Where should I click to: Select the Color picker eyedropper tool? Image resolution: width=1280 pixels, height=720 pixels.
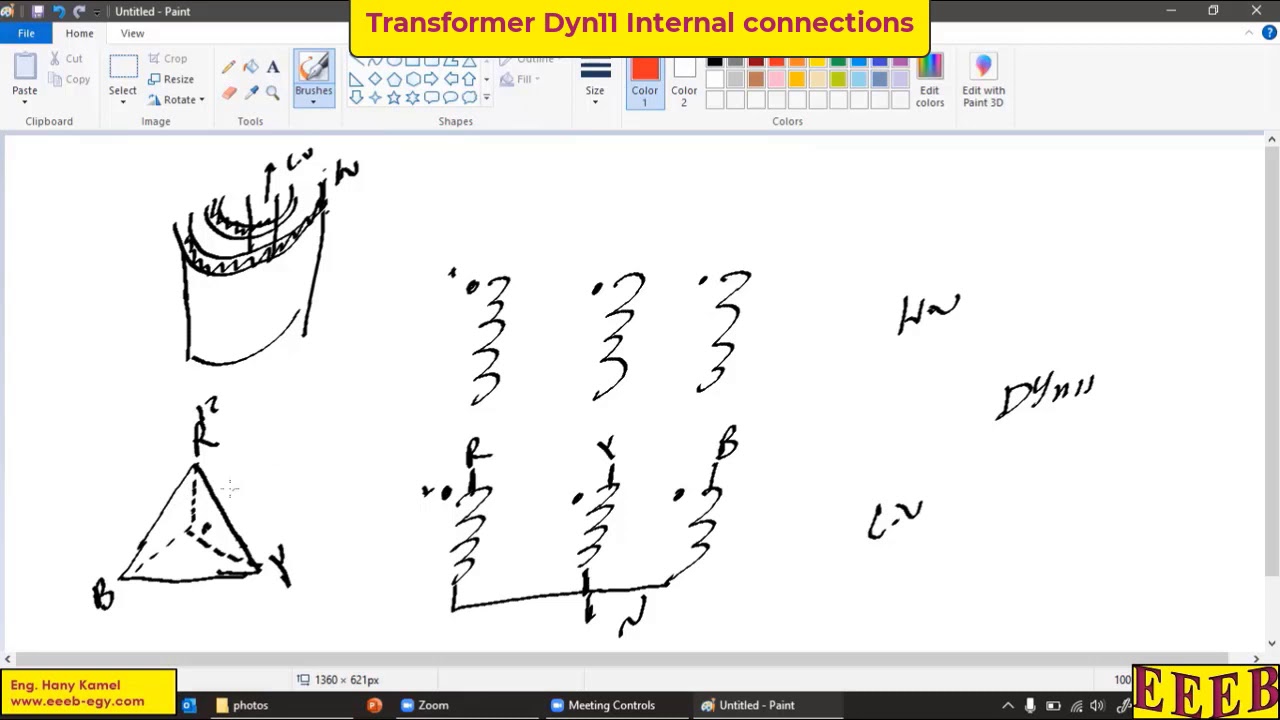[x=251, y=92]
